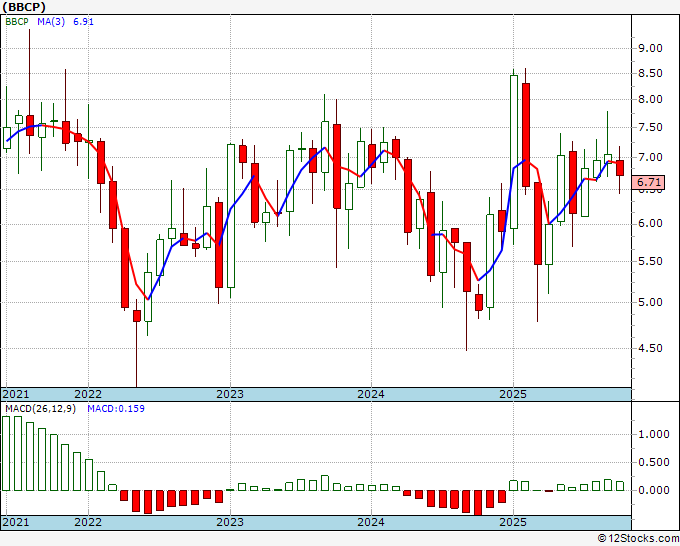Click 2025 on the MACD time axis
This screenshot has height=546, width=680.
point(513,522)
